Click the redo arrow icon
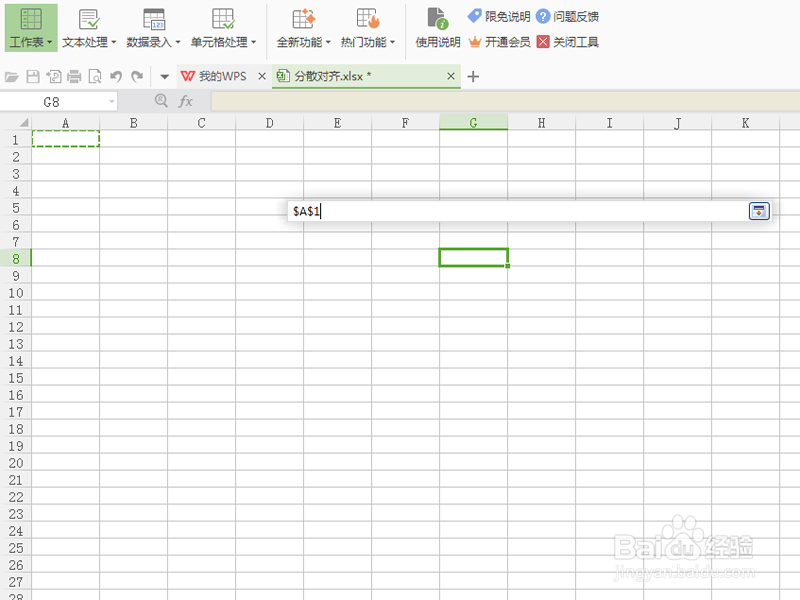 pyautogui.click(x=137, y=77)
